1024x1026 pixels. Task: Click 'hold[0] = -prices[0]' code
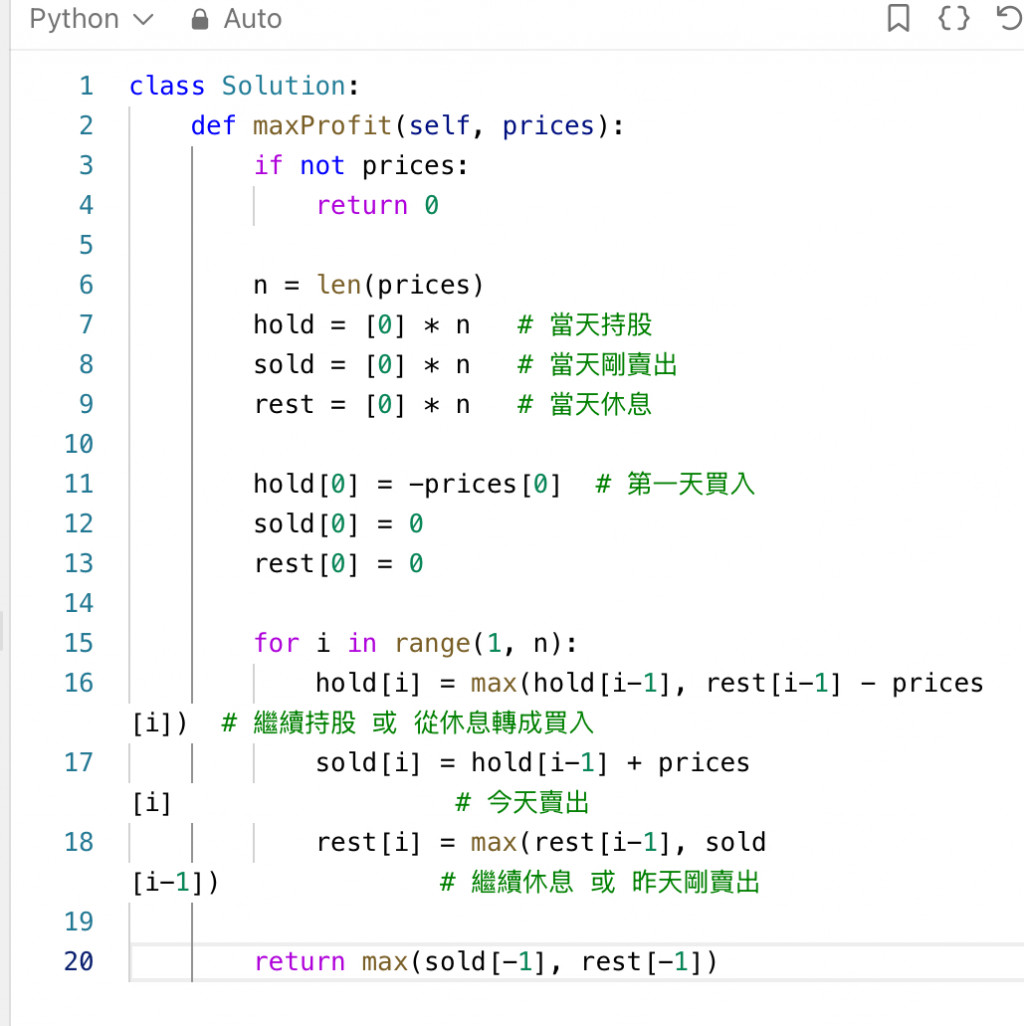407,484
